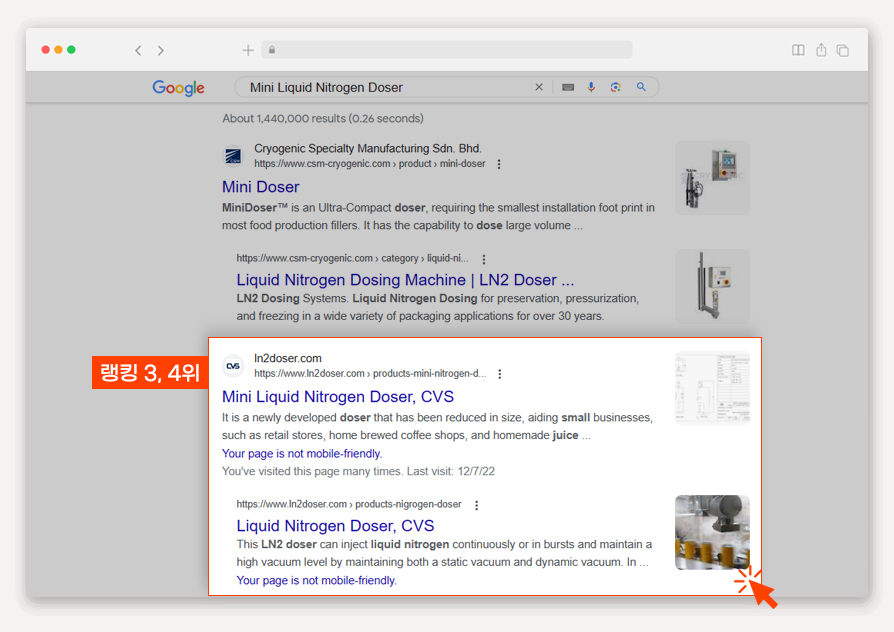This screenshot has height=632, width=894.
Task: Go back with the browser back arrow
Action: click(138, 51)
